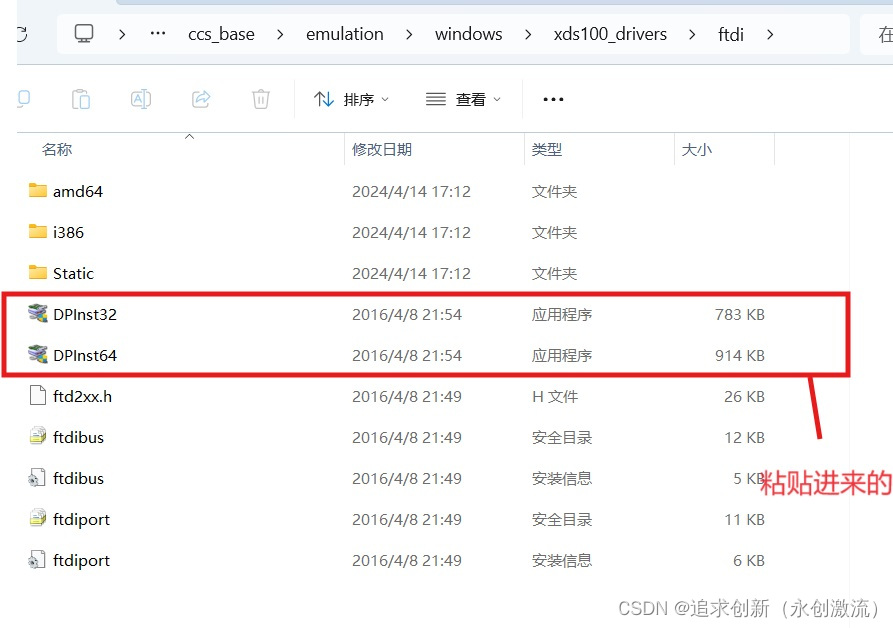
Task: Select the Rename icon in the toolbar
Action: [x=140, y=98]
